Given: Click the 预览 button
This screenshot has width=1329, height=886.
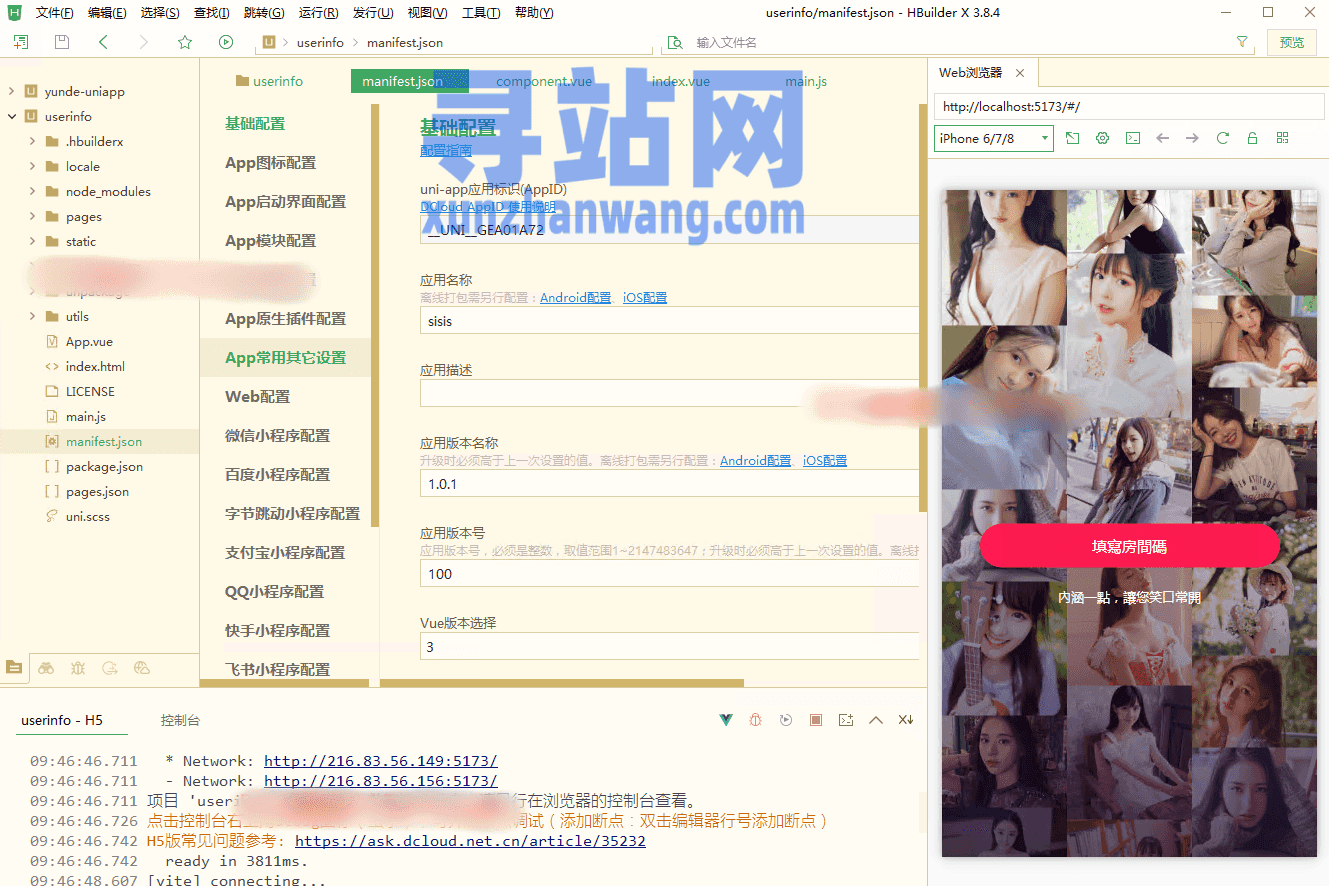Looking at the screenshot, I should 1292,42.
